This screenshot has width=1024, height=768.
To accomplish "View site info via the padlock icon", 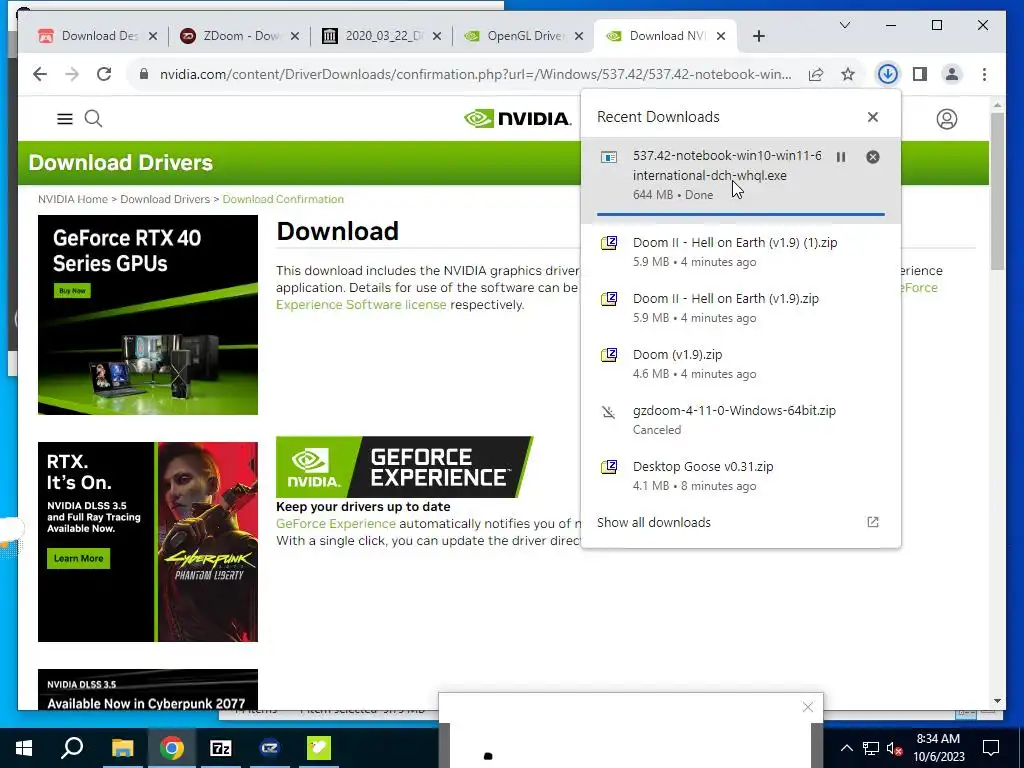I will tap(144, 74).
